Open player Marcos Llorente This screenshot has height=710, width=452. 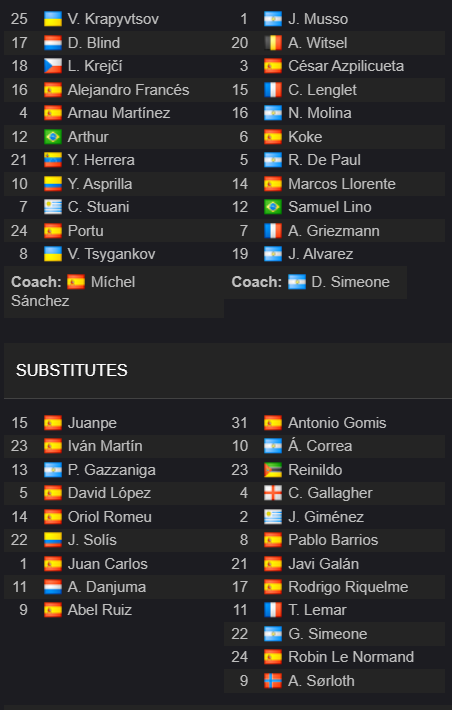point(342,184)
